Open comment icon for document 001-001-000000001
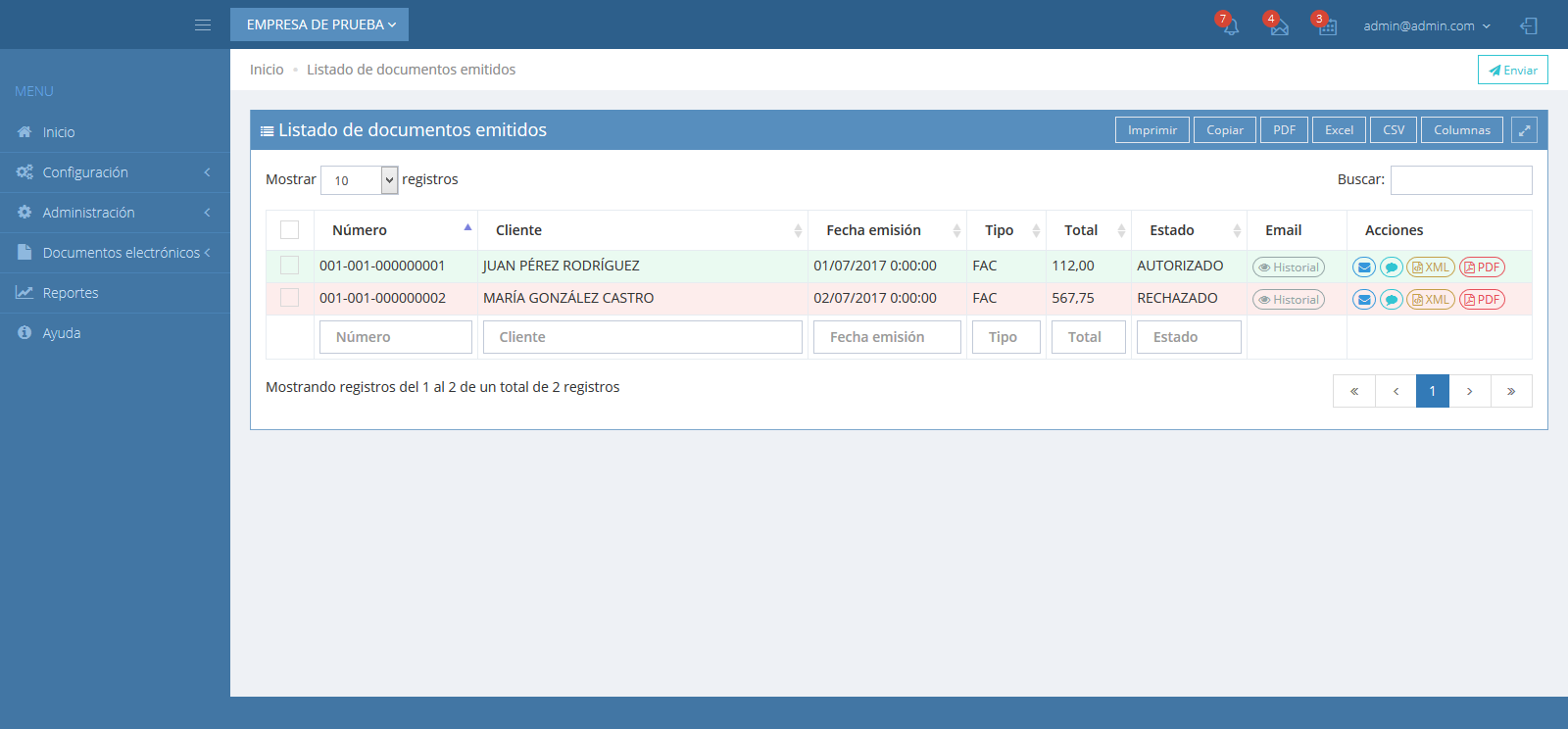The width and height of the screenshot is (1568, 729). pyautogui.click(x=1392, y=267)
